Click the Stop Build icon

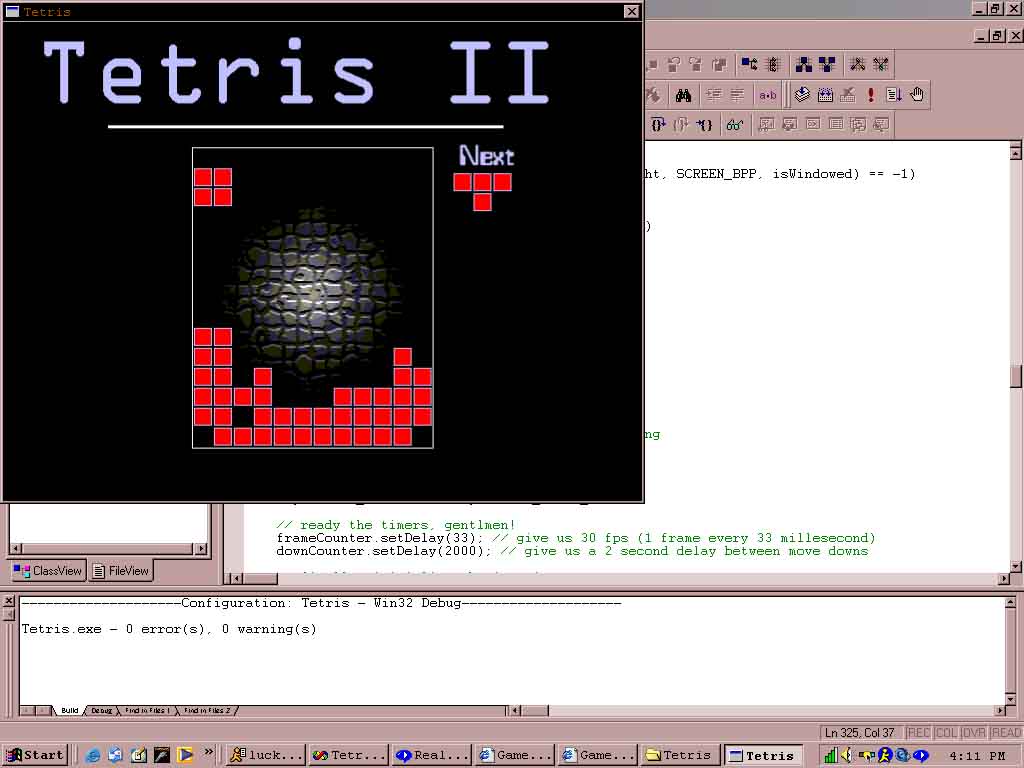tap(848, 95)
